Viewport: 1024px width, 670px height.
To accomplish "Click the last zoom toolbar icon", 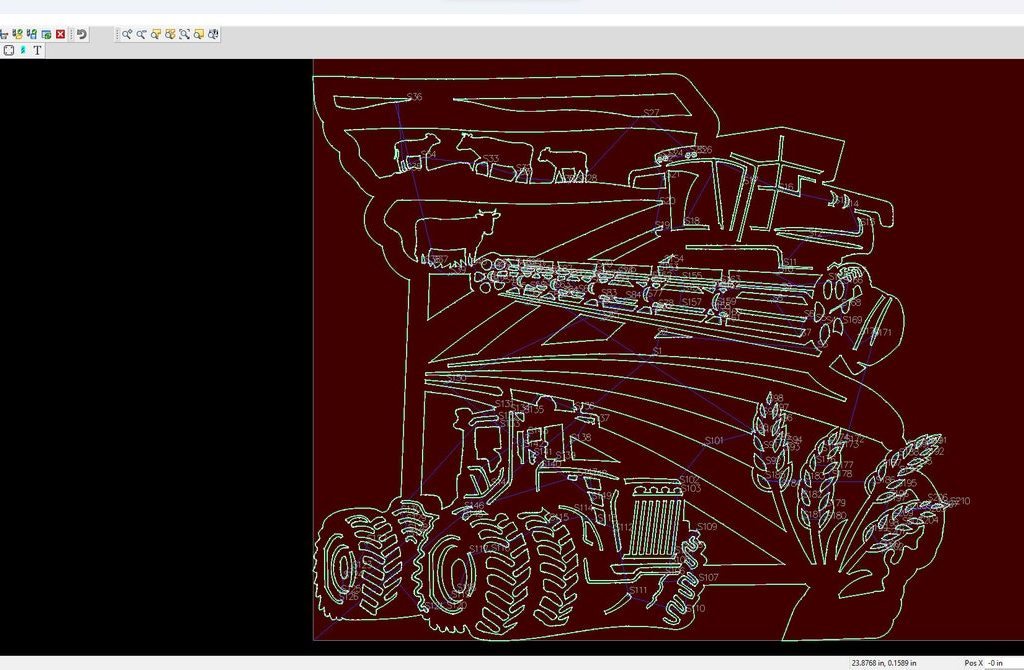I will 214,34.
